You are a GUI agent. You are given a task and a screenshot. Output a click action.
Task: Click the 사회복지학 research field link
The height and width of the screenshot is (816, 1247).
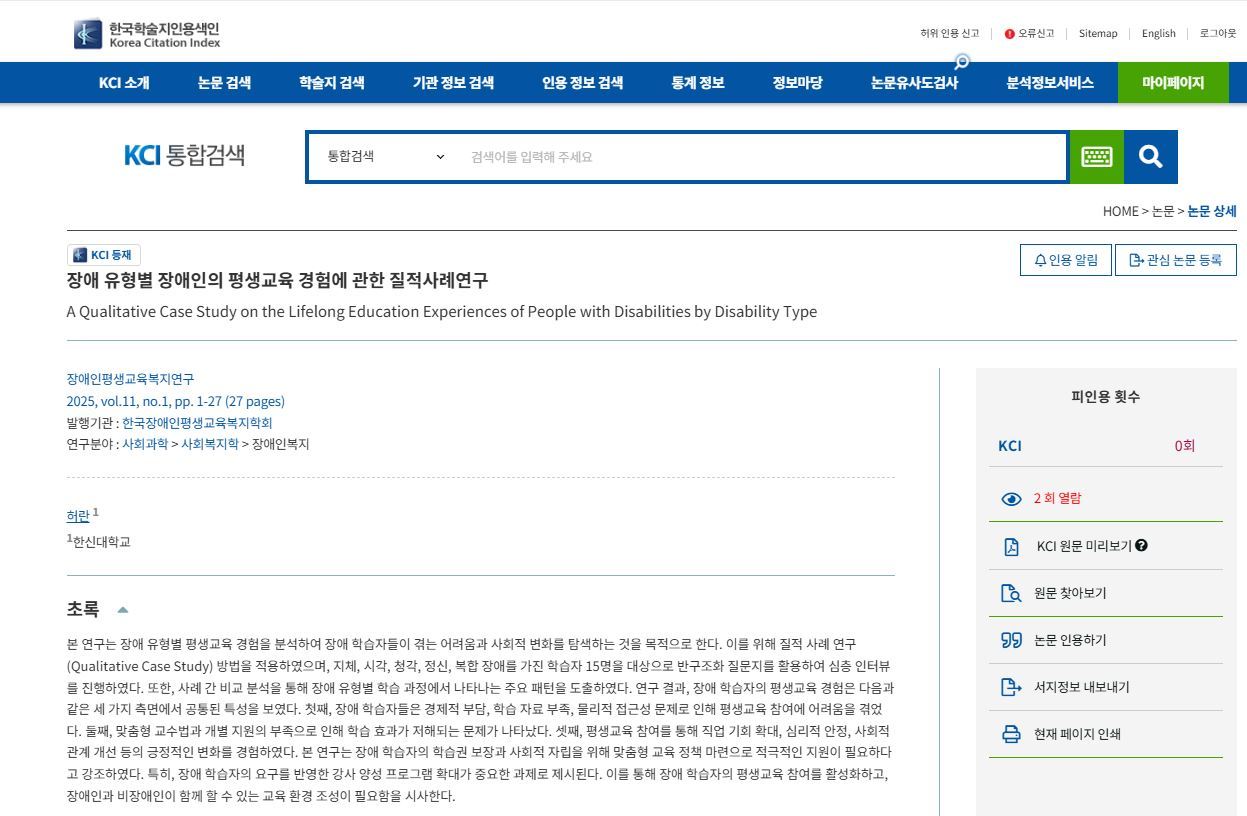(x=210, y=444)
